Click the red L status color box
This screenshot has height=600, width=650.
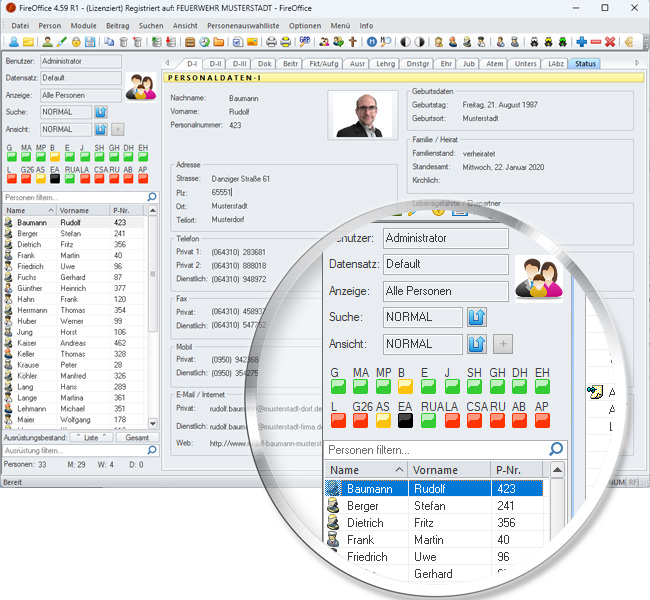click(x=10, y=180)
